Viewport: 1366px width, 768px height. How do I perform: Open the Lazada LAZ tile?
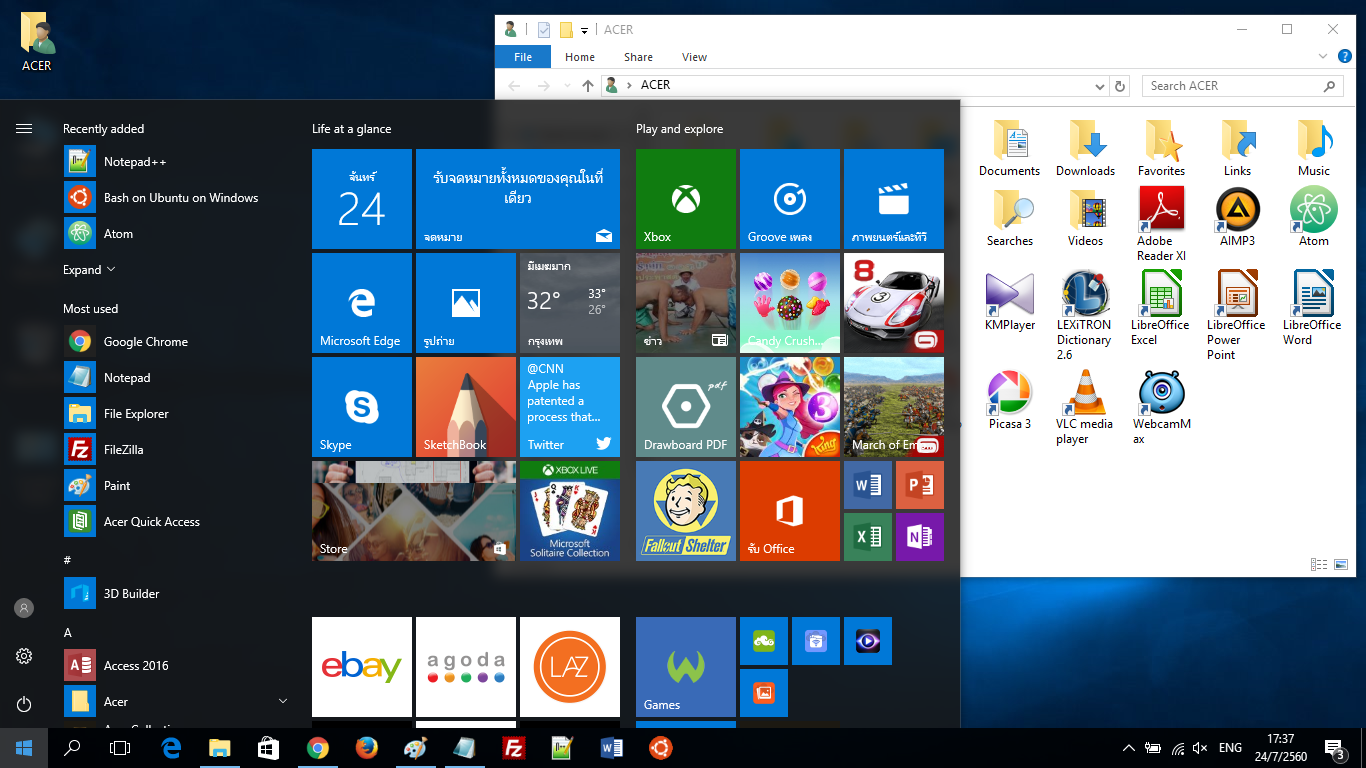coord(570,667)
